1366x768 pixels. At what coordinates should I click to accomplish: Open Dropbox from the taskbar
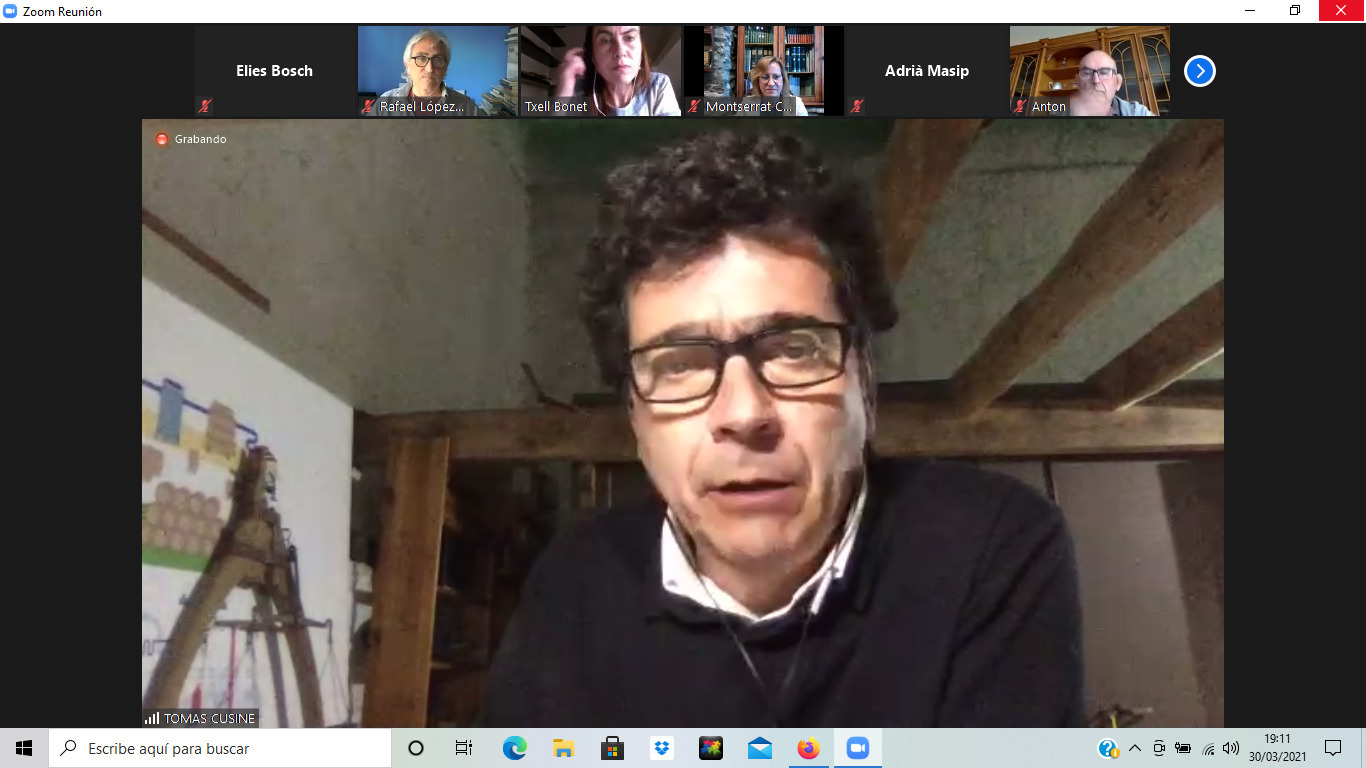(661, 748)
